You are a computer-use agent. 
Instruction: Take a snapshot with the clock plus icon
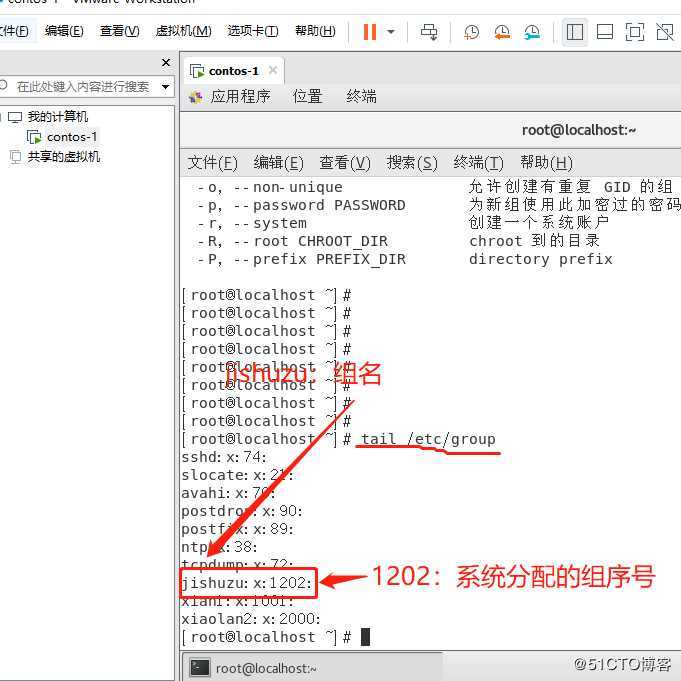coord(471,32)
